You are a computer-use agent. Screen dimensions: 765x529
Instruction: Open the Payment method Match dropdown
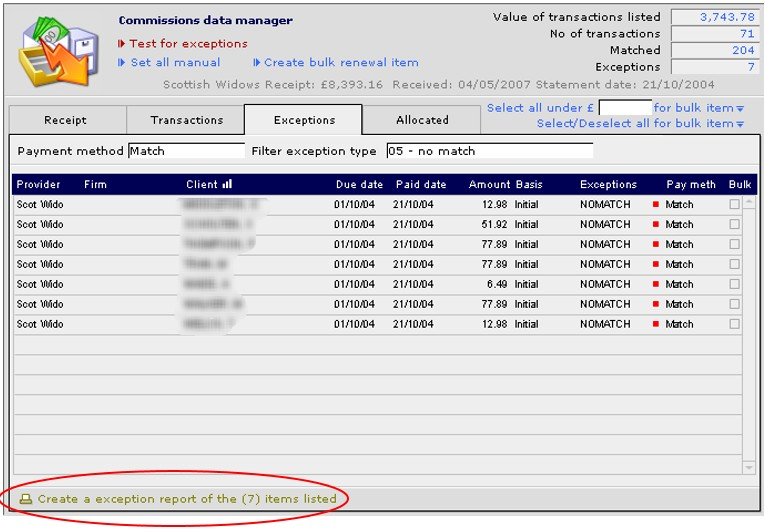186,151
